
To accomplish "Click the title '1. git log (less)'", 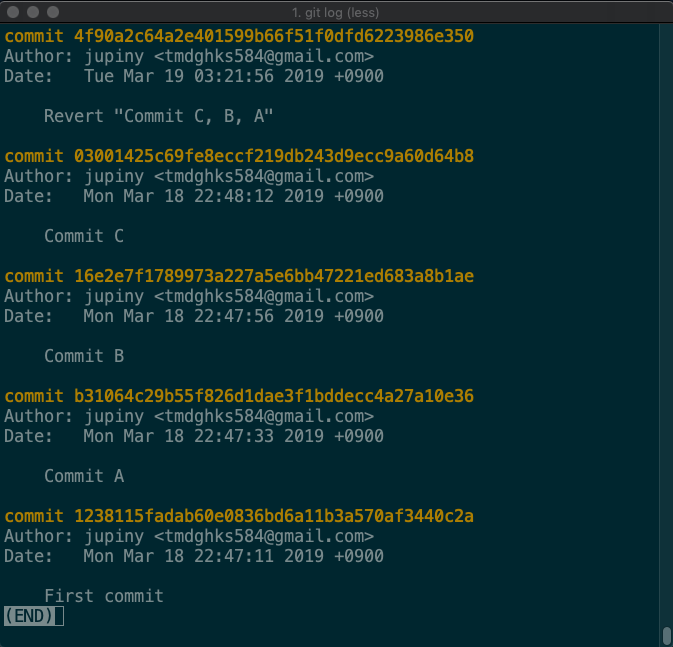I will (x=336, y=13).
